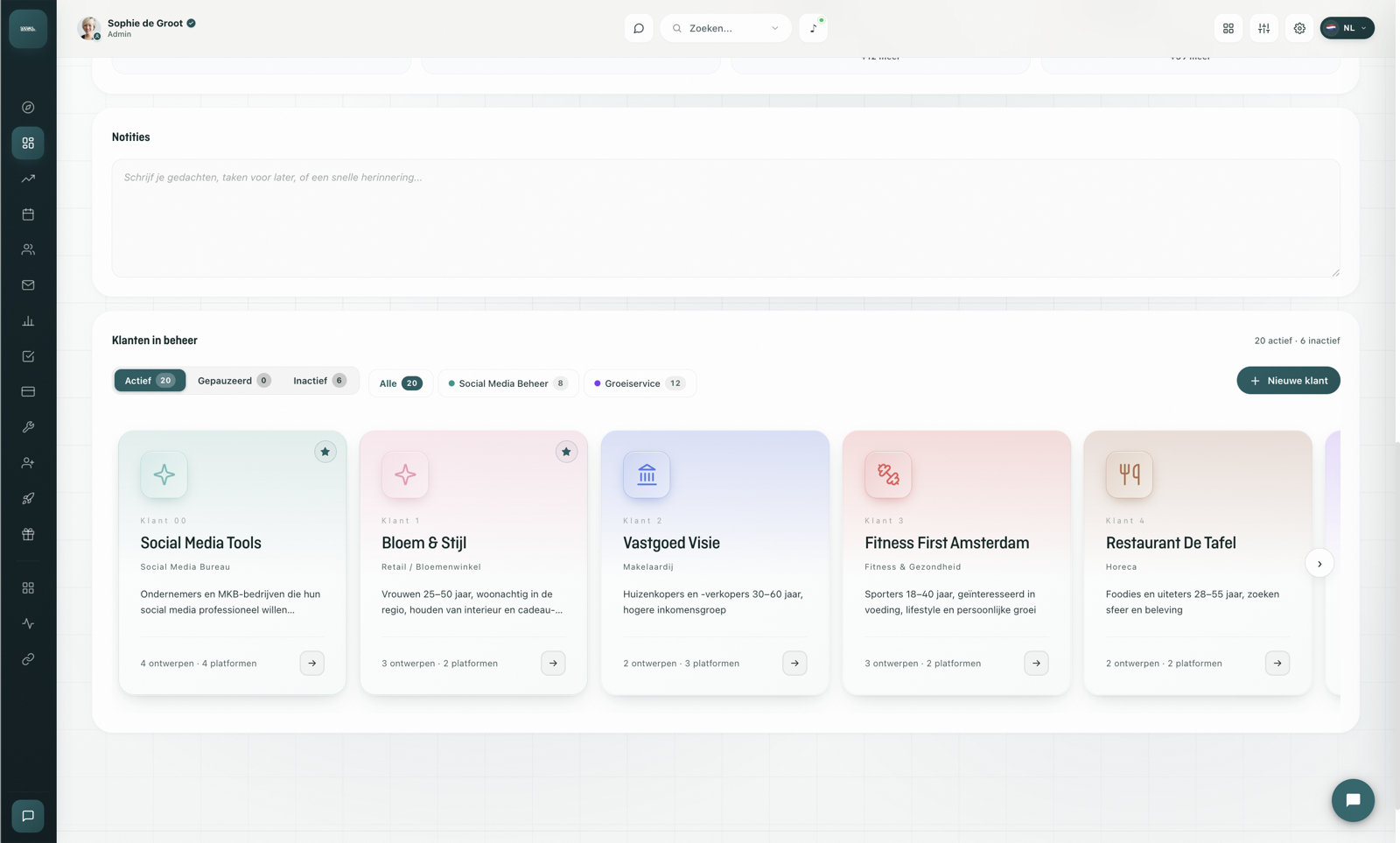Open Restaurant De Tafel via arrow button

pos(1277,664)
